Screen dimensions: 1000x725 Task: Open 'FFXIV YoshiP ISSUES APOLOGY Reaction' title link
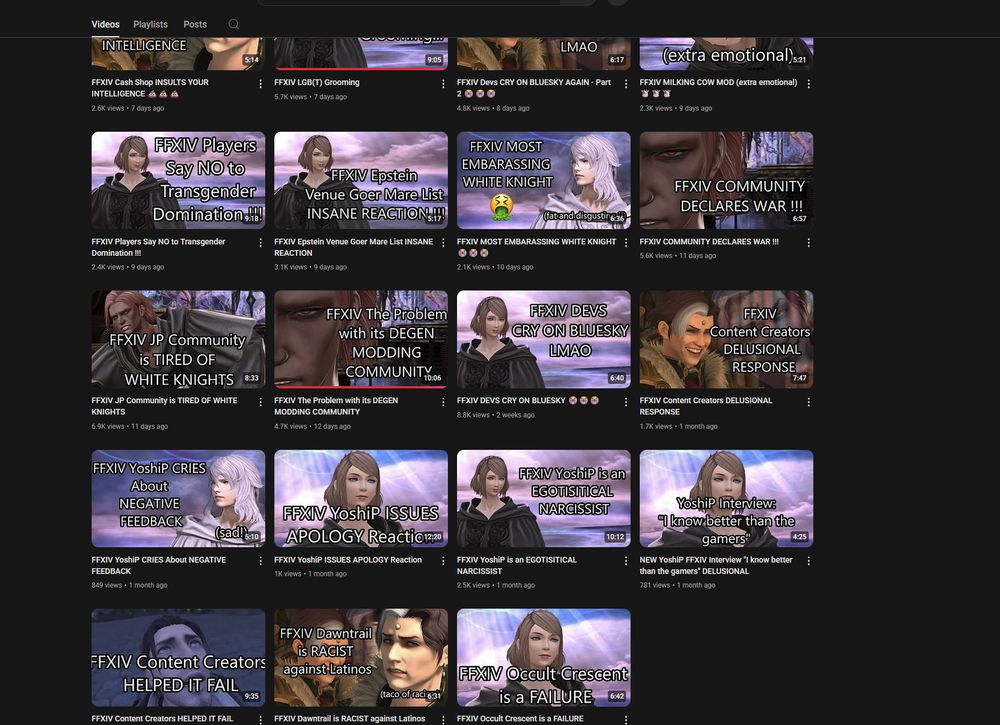click(348, 560)
